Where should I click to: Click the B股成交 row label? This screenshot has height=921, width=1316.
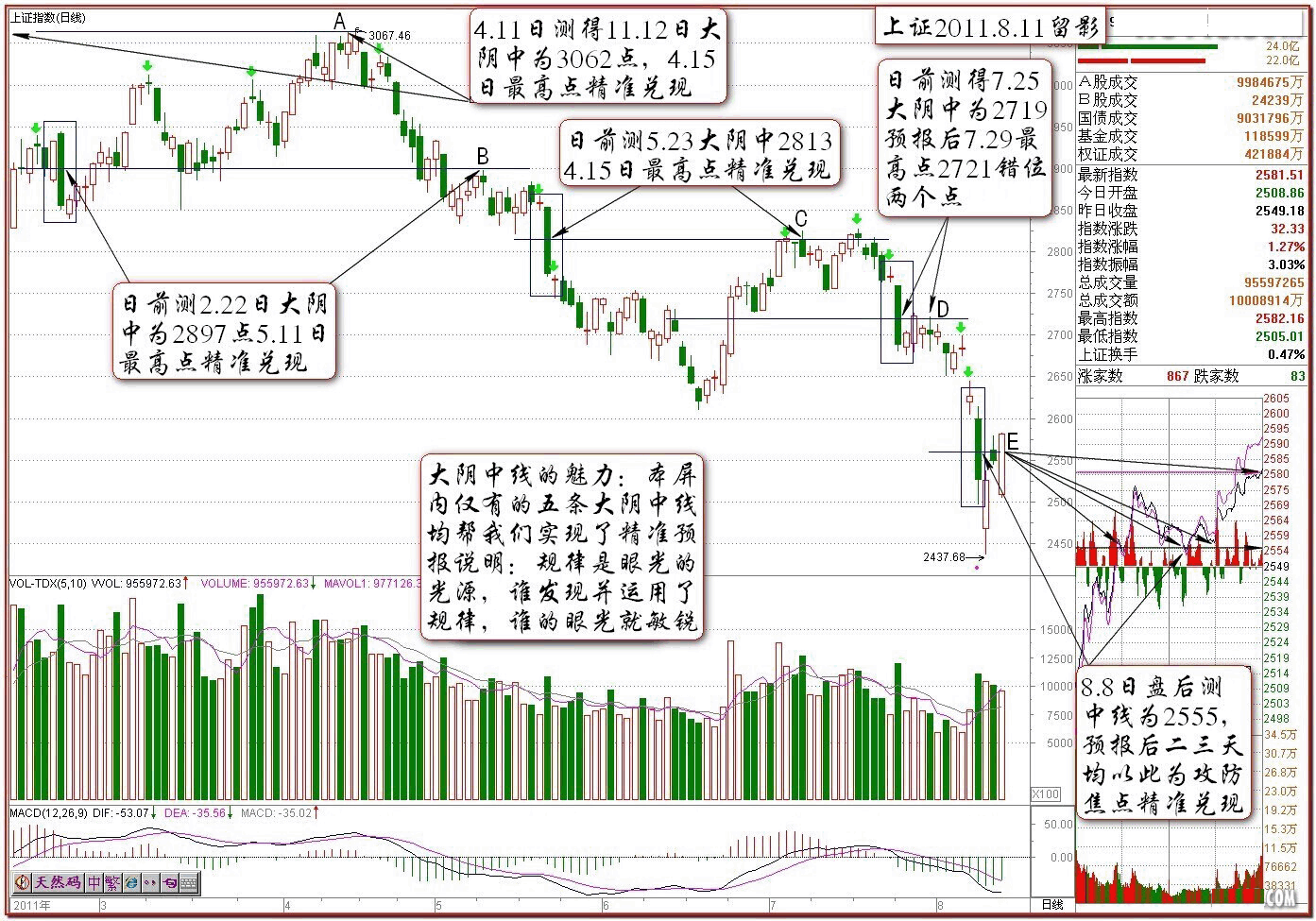(x=1107, y=100)
